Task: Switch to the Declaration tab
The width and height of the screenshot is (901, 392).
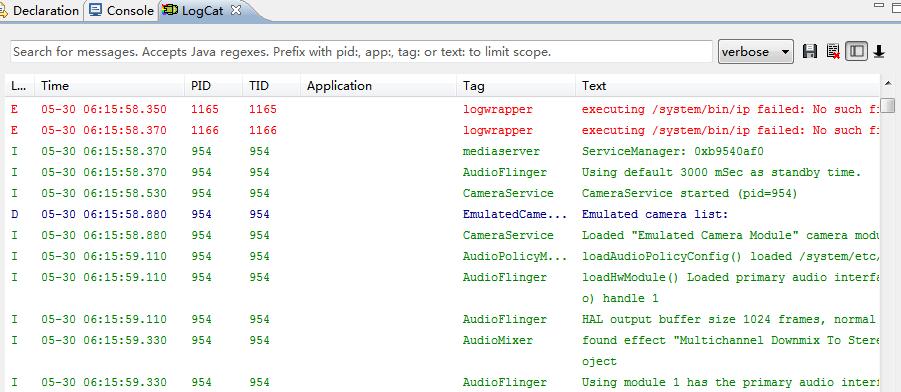Action: (39, 10)
